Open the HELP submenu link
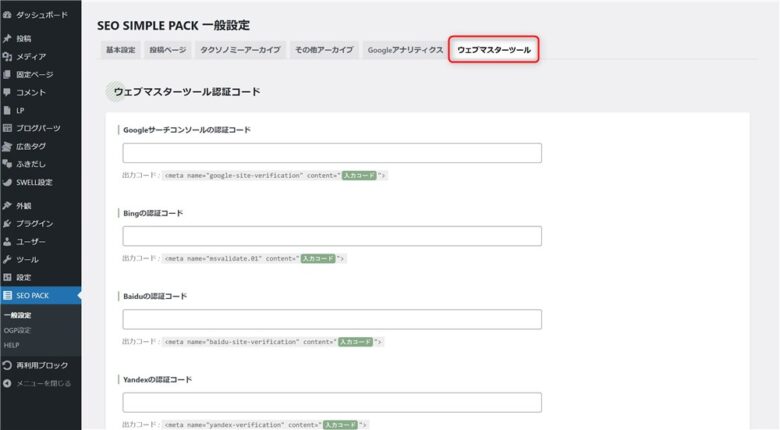 click(12, 345)
